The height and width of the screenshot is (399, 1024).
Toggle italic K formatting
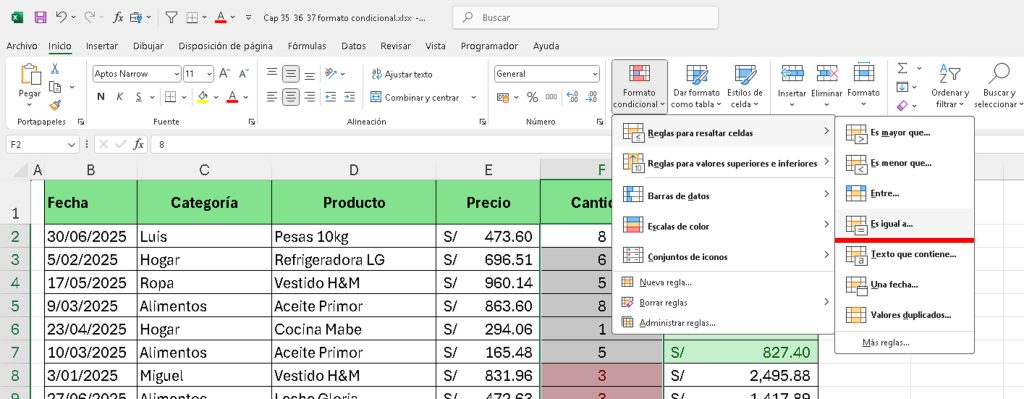pos(120,97)
